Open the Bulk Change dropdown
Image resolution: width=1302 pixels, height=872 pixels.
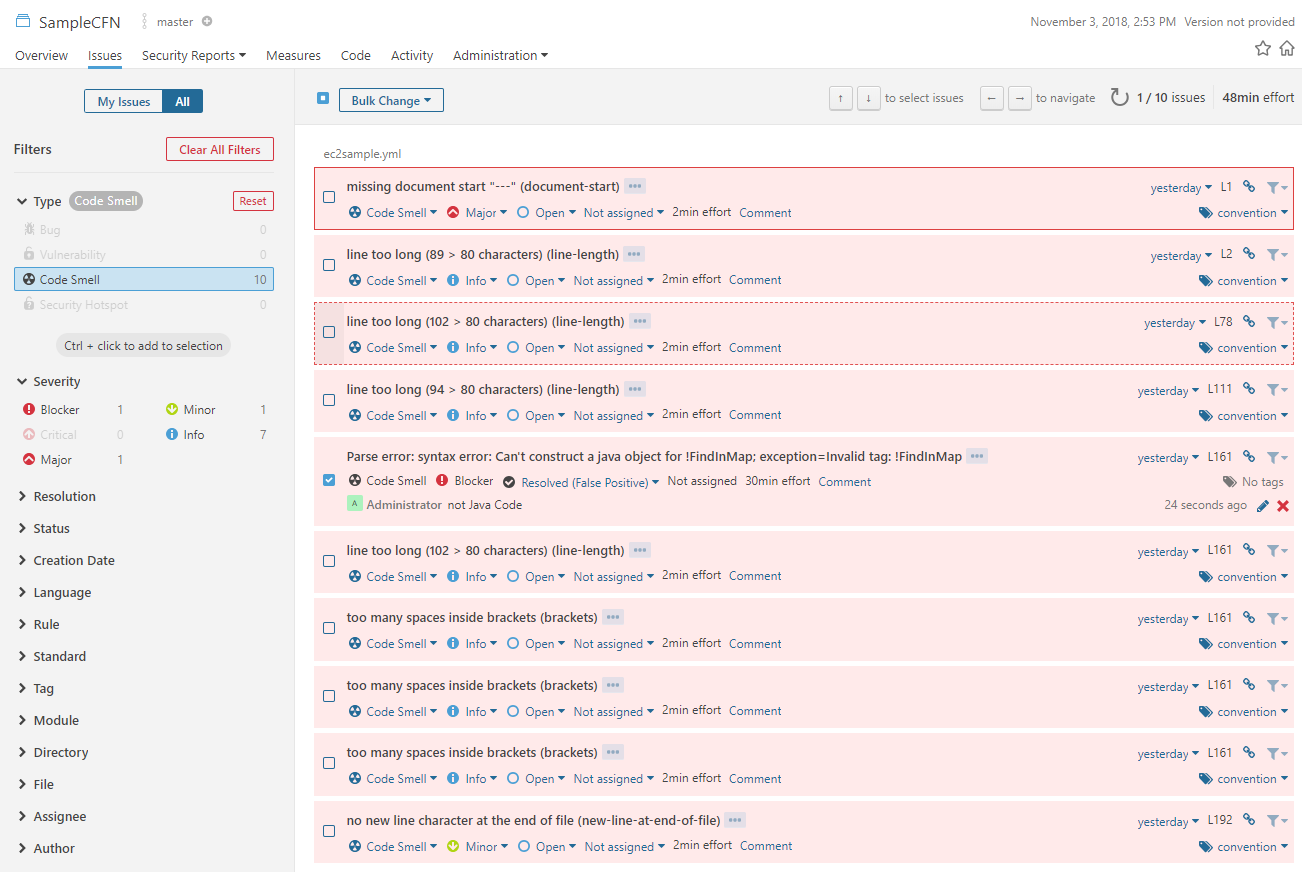click(x=391, y=100)
